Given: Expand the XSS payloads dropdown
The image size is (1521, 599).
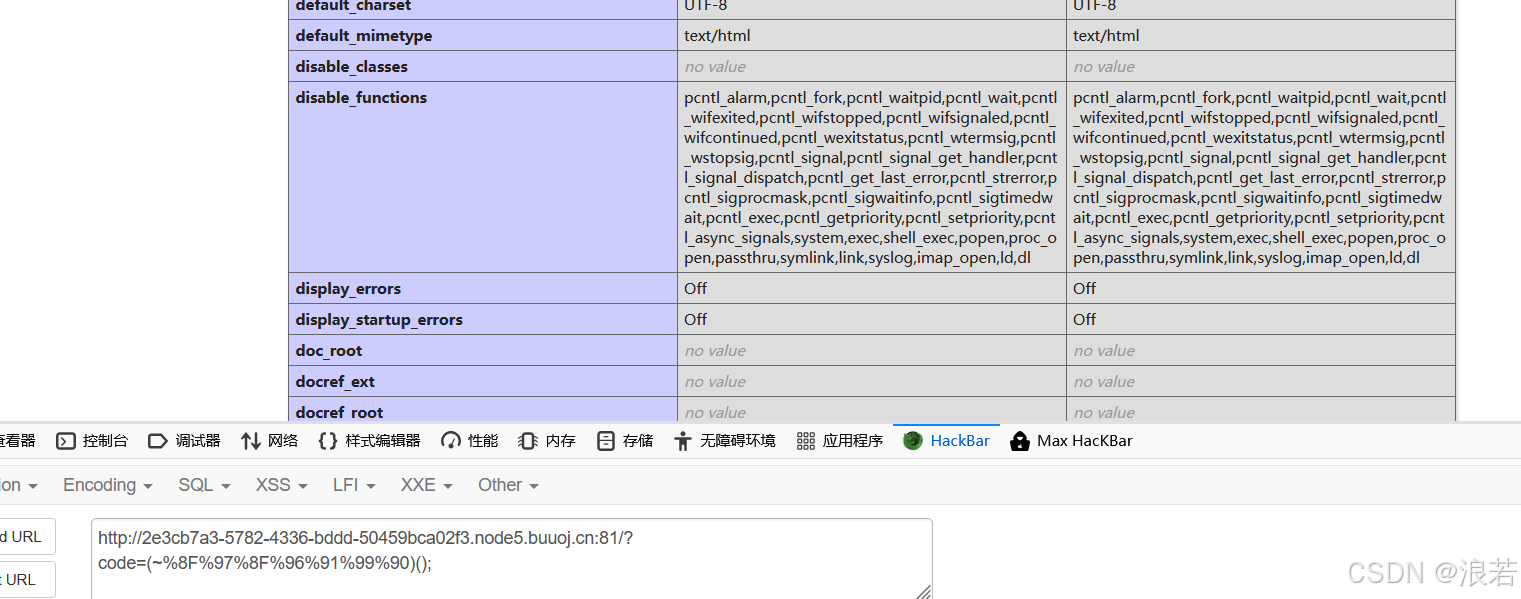Looking at the screenshot, I should (x=280, y=485).
